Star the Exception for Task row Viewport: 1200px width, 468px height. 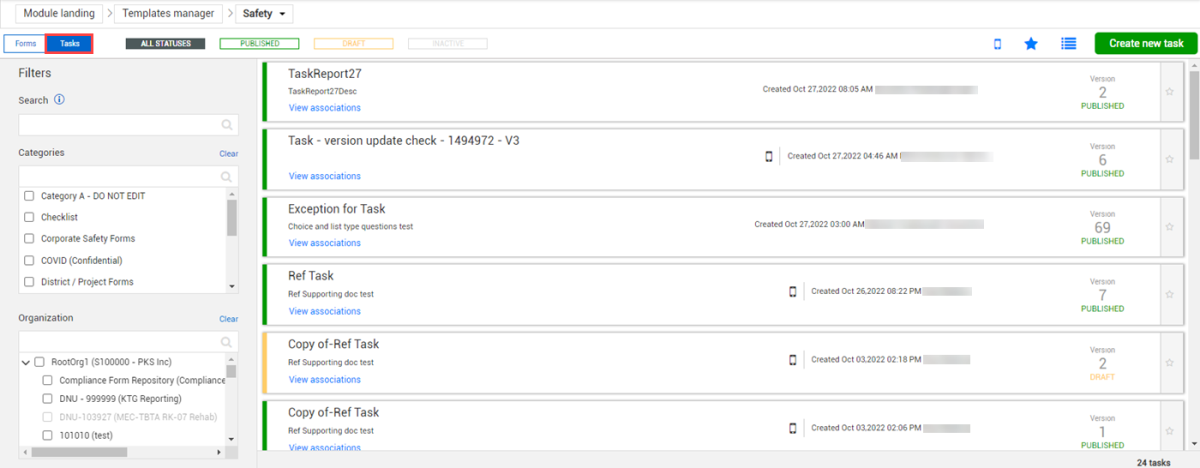(1169, 227)
